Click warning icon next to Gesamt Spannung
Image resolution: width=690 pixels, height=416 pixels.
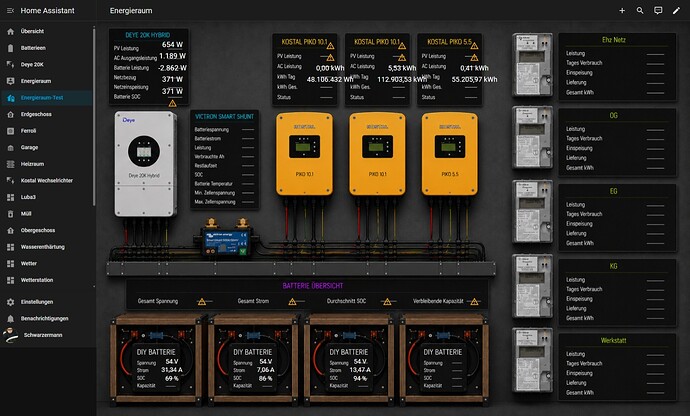(x=202, y=302)
